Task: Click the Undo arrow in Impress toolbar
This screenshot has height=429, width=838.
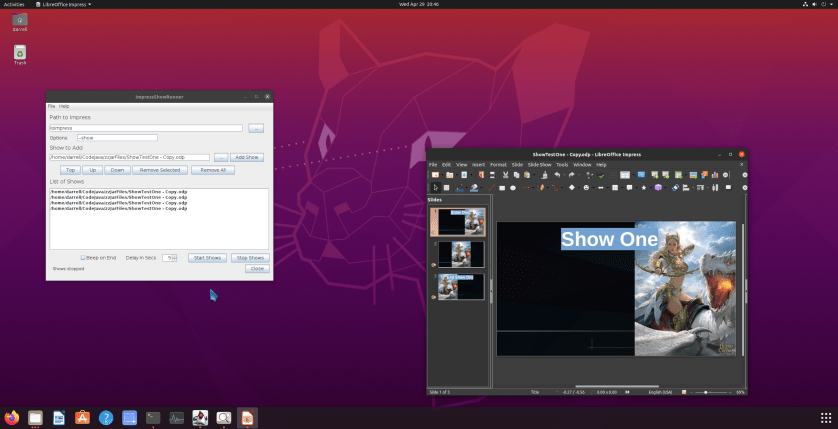Action: [557, 175]
